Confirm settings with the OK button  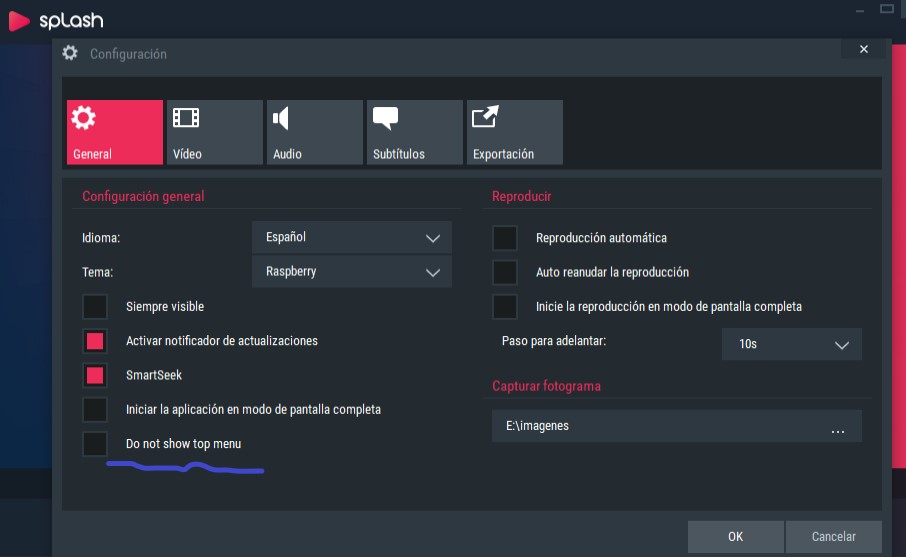pos(735,537)
